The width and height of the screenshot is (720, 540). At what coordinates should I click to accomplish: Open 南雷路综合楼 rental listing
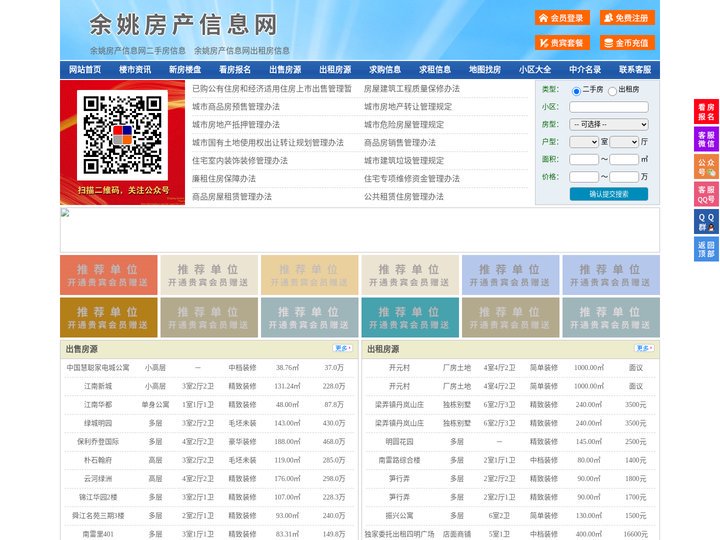pyautogui.click(x=399, y=460)
